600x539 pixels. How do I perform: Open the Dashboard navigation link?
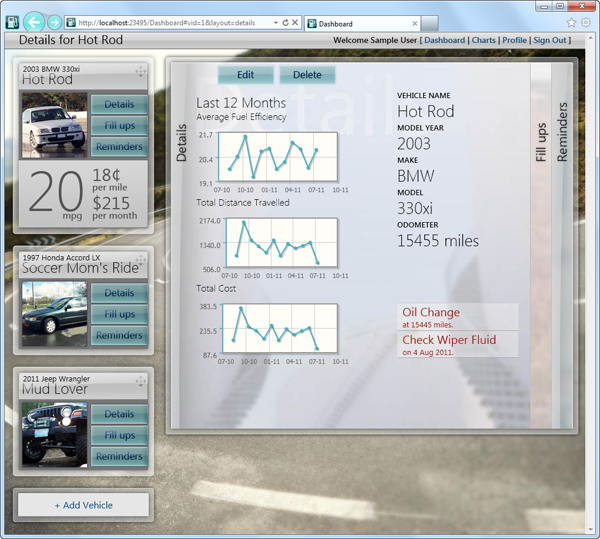click(445, 40)
